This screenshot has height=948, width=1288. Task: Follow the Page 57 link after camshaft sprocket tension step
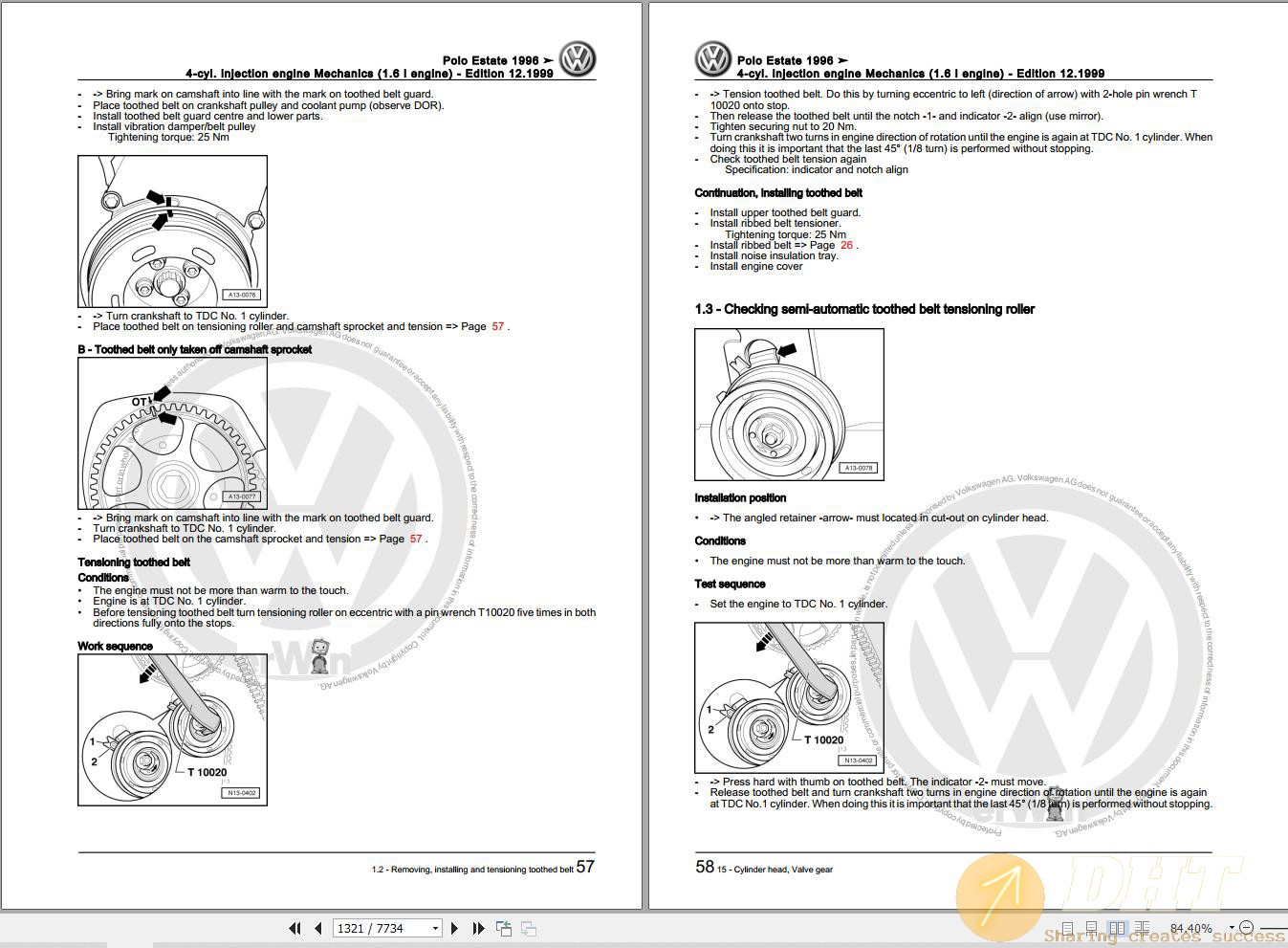[x=416, y=539]
